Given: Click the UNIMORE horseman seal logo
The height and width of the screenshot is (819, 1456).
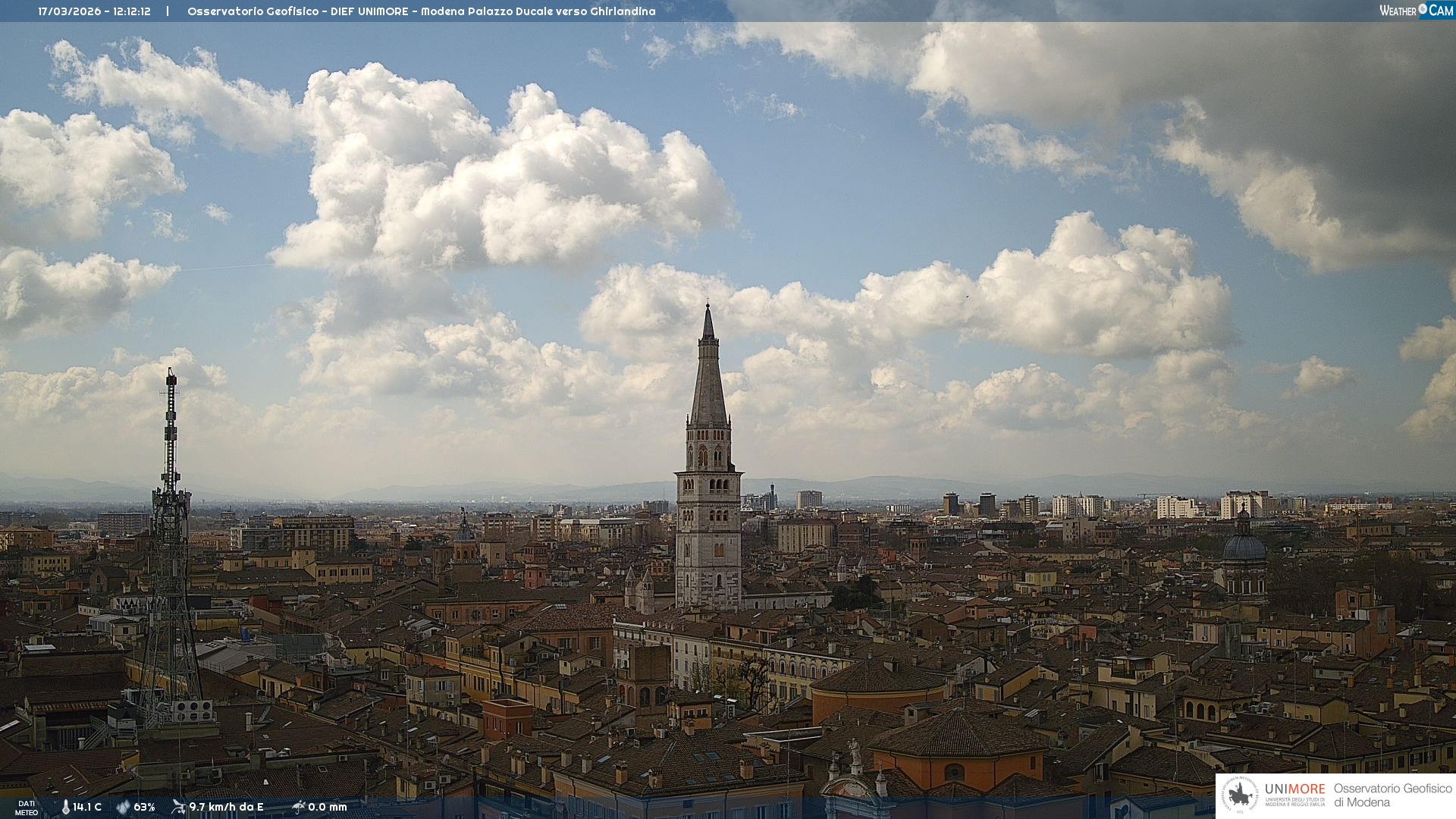Looking at the screenshot, I should click(1240, 795).
